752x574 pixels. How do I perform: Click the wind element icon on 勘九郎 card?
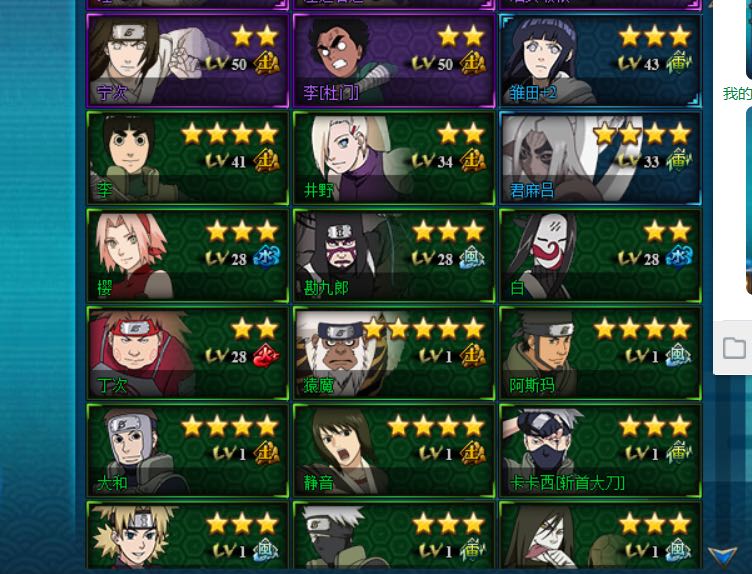[472, 259]
